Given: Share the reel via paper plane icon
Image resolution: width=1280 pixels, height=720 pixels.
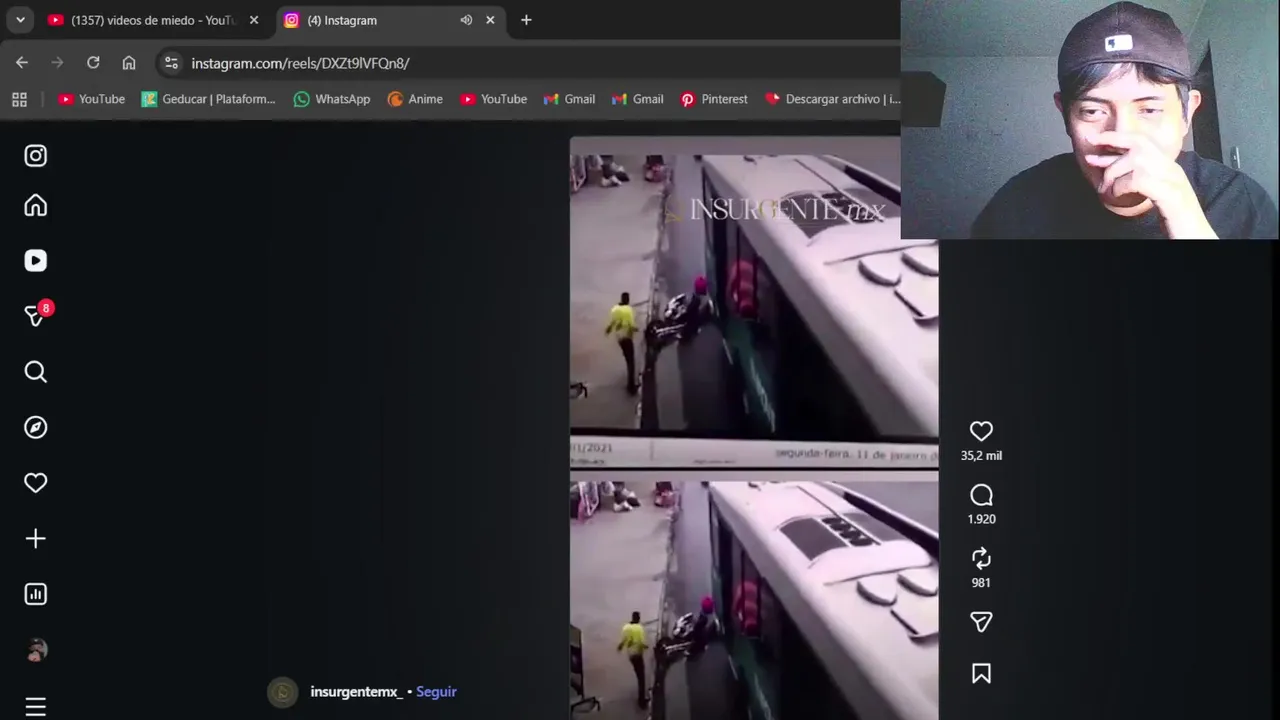Looking at the screenshot, I should click(981, 622).
